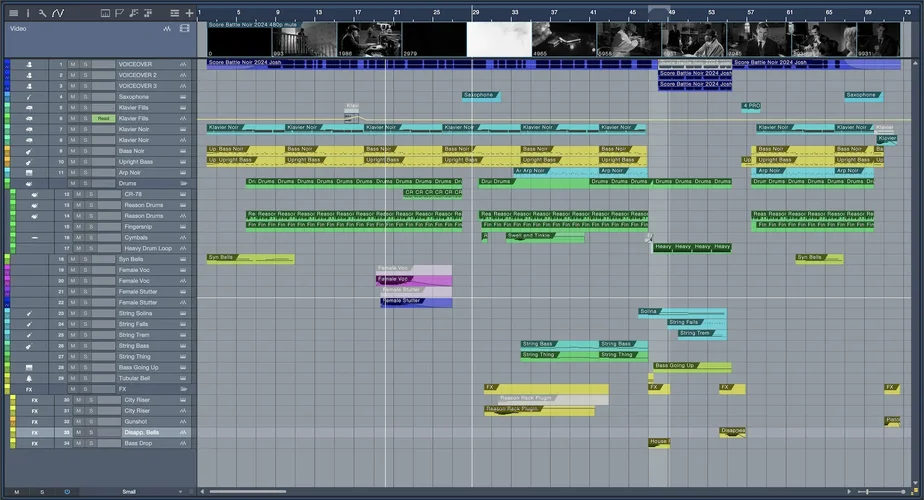
Task: Click the yellow color swatch of Syn Bells
Action: (7, 259)
